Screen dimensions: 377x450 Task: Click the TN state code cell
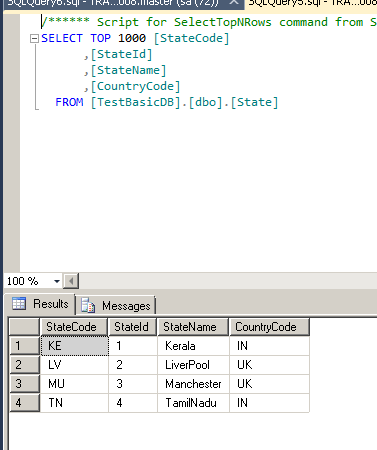(x=74, y=403)
